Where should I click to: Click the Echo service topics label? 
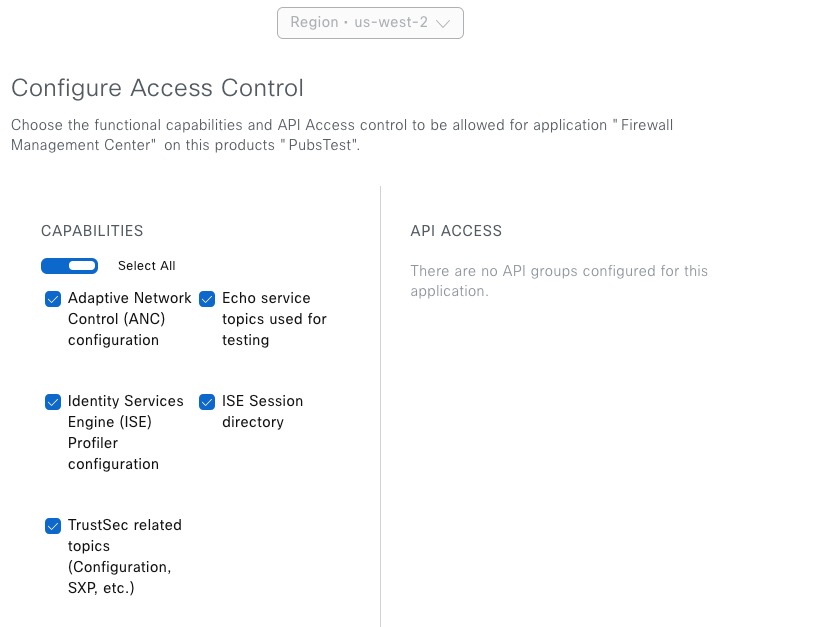tap(273, 319)
